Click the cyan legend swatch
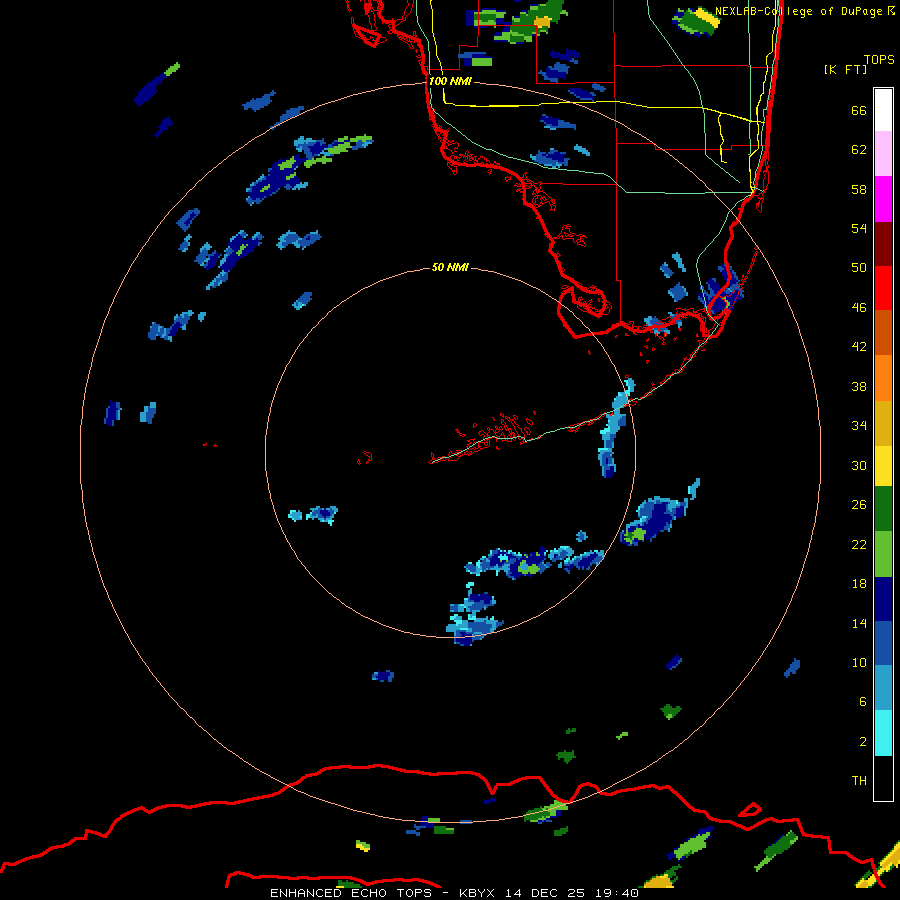 [x=883, y=734]
